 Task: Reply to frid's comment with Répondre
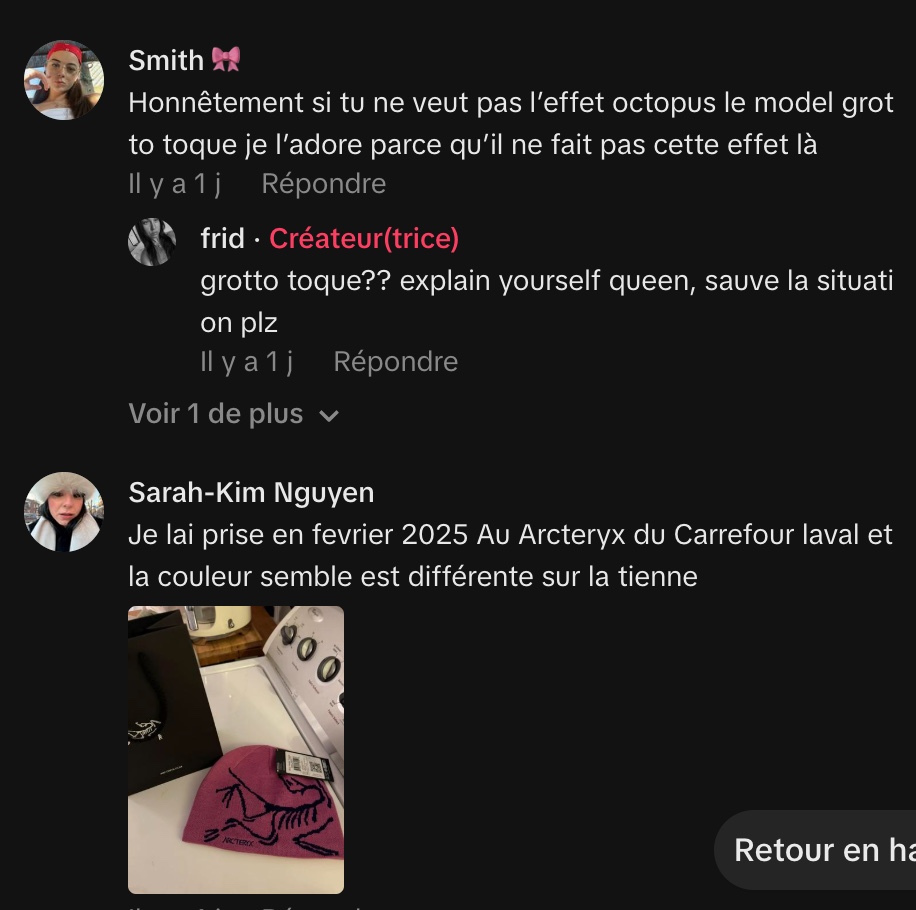pos(395,362)
